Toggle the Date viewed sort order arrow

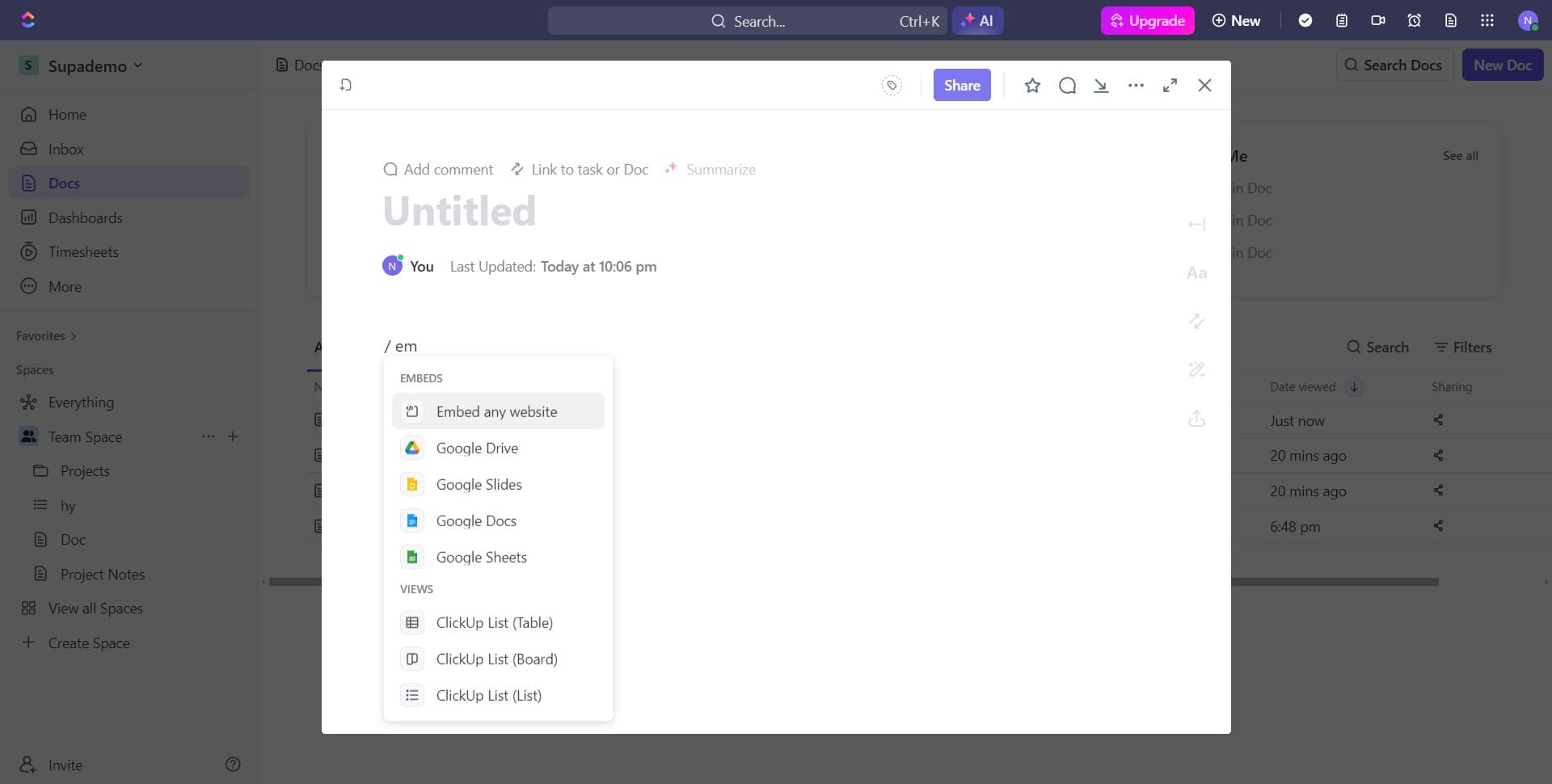(x=1353, y=387)
